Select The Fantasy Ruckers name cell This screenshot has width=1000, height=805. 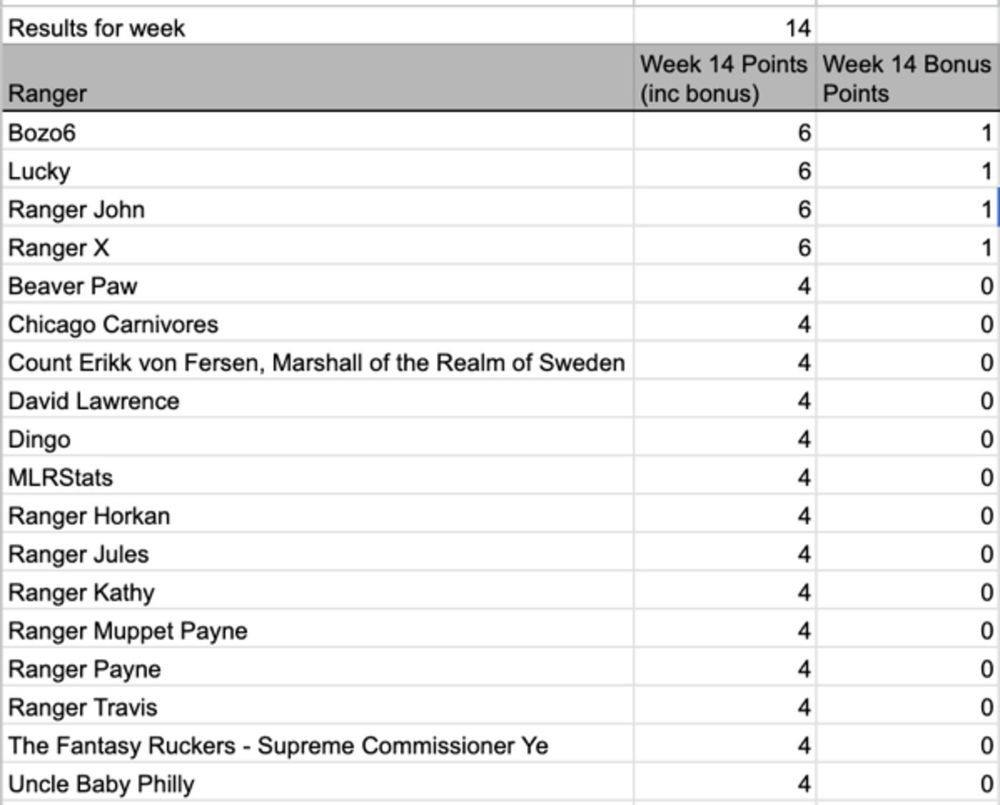pos(318,744)
